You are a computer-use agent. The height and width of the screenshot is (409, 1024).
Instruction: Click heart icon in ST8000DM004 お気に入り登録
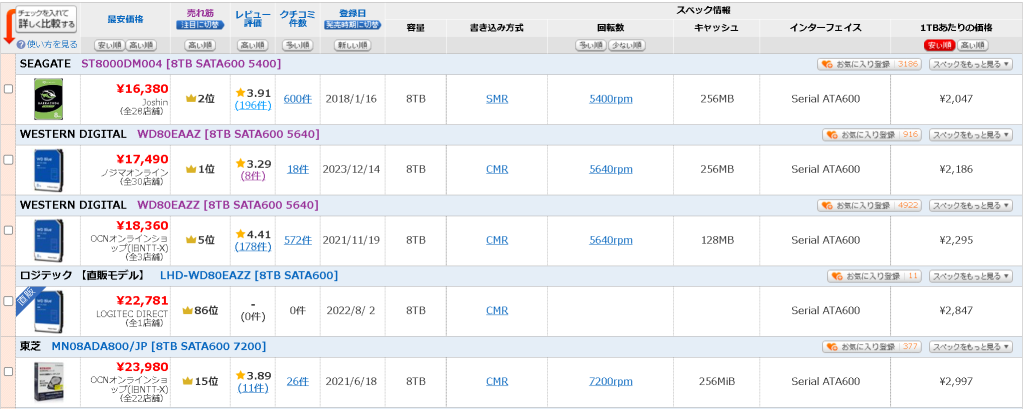(827, 64)
